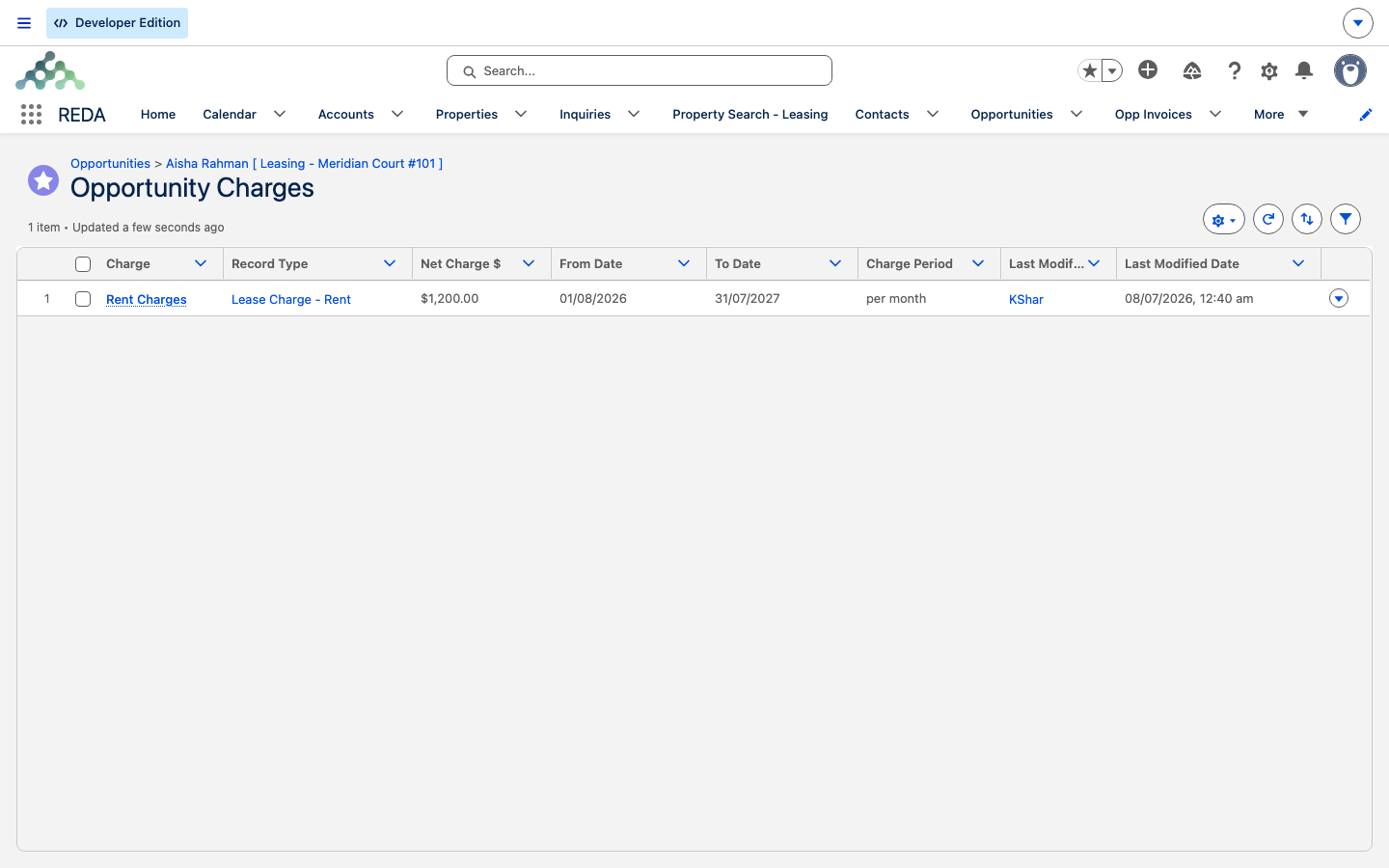Expand the Accounts tab dropdown

point(397,114)
